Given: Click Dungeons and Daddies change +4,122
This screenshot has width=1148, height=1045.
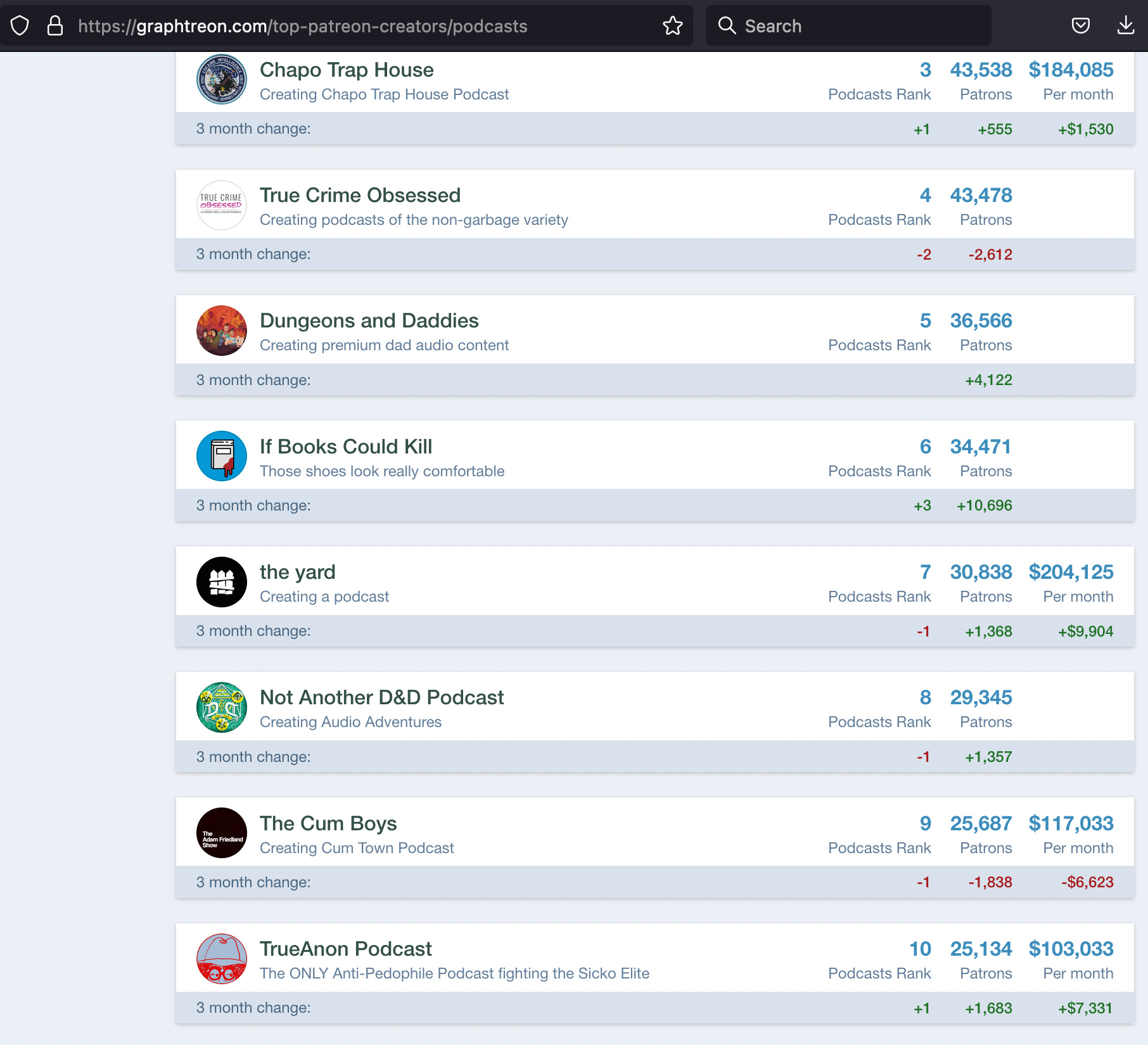Looking at the screenshot, I should (x=988, y=380).
